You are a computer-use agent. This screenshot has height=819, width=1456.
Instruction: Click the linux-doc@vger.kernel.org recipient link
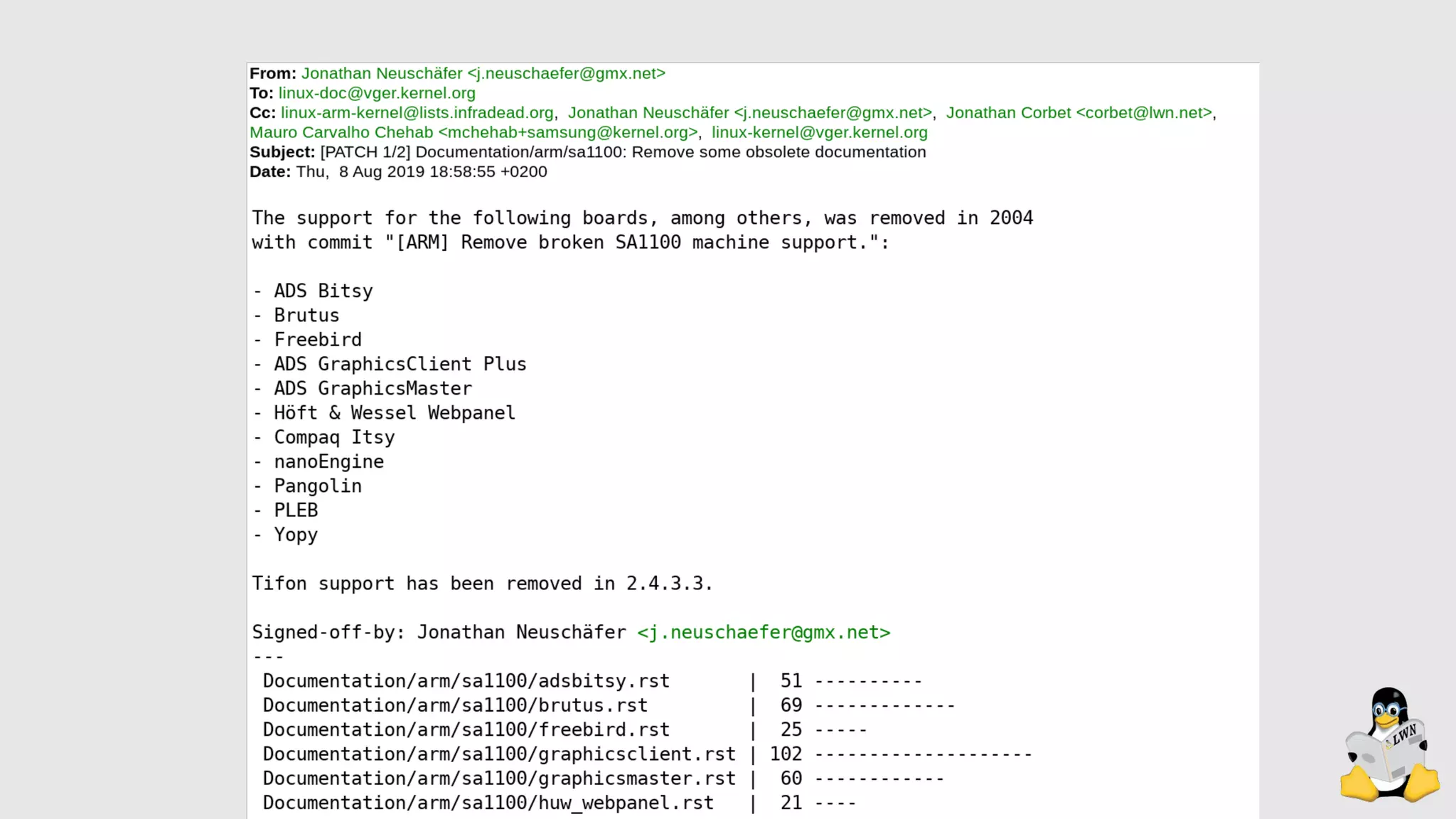click(x=377, y=93)
